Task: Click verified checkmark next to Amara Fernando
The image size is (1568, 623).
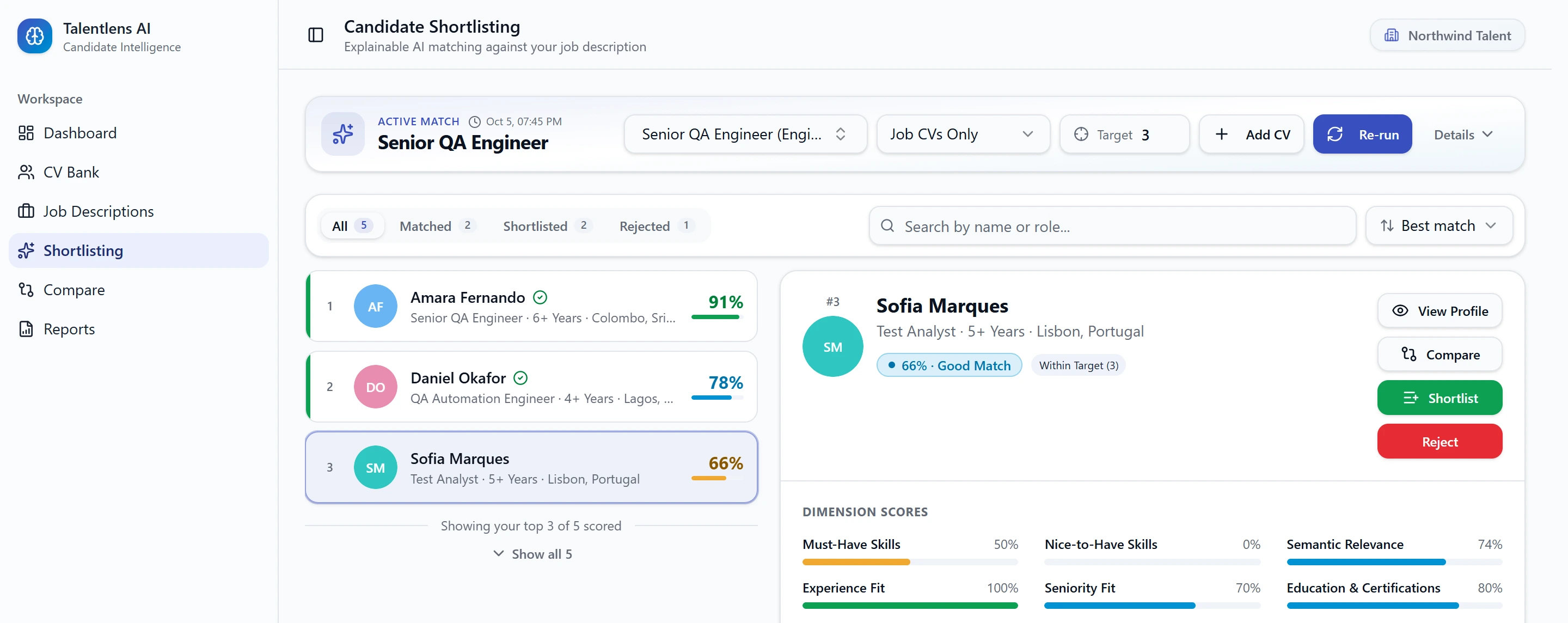Action: point(540,297)
